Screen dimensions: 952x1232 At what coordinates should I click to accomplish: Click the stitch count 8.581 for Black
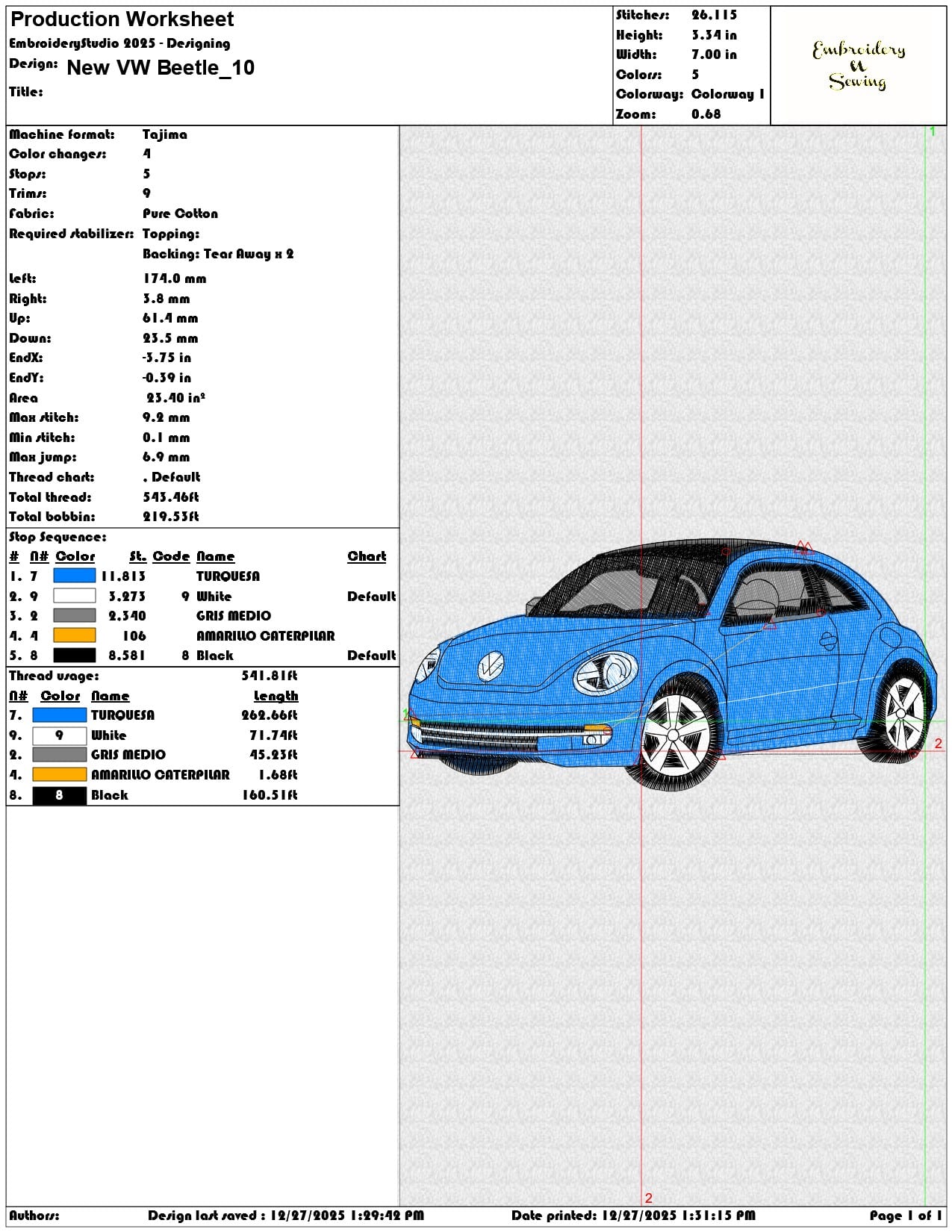coord(127,656)
